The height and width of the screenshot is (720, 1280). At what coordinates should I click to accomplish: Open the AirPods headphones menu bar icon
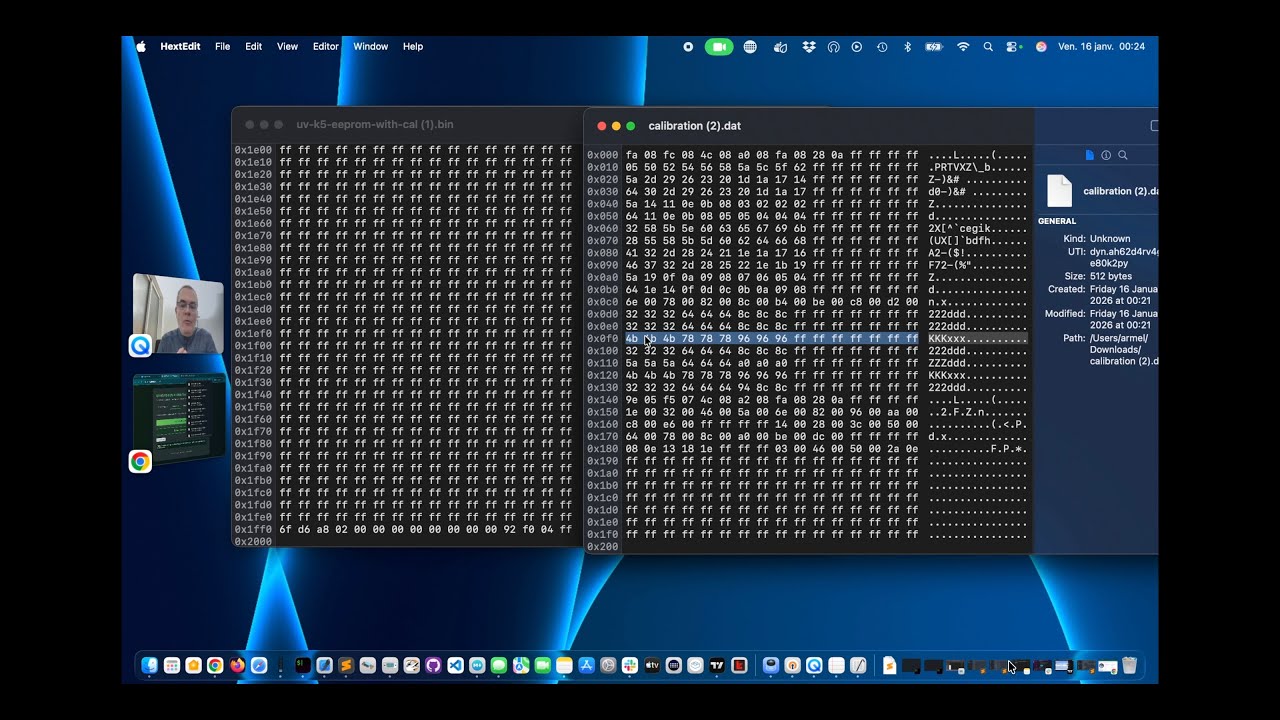click(x=833, y=46)
